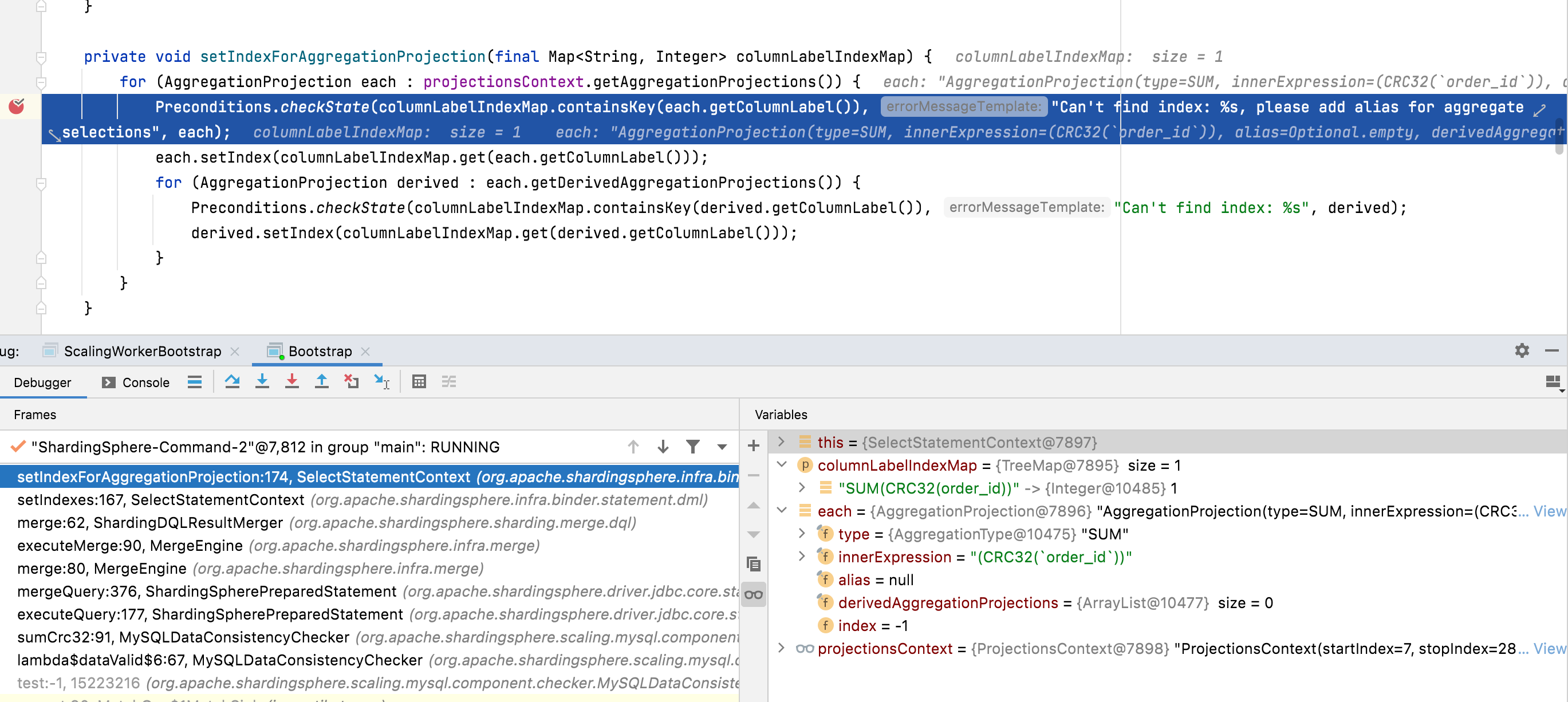Toggle the red breakpoint on the checkState line
1568x702 pixels.
pyautogui.click(x=17, y=106)
